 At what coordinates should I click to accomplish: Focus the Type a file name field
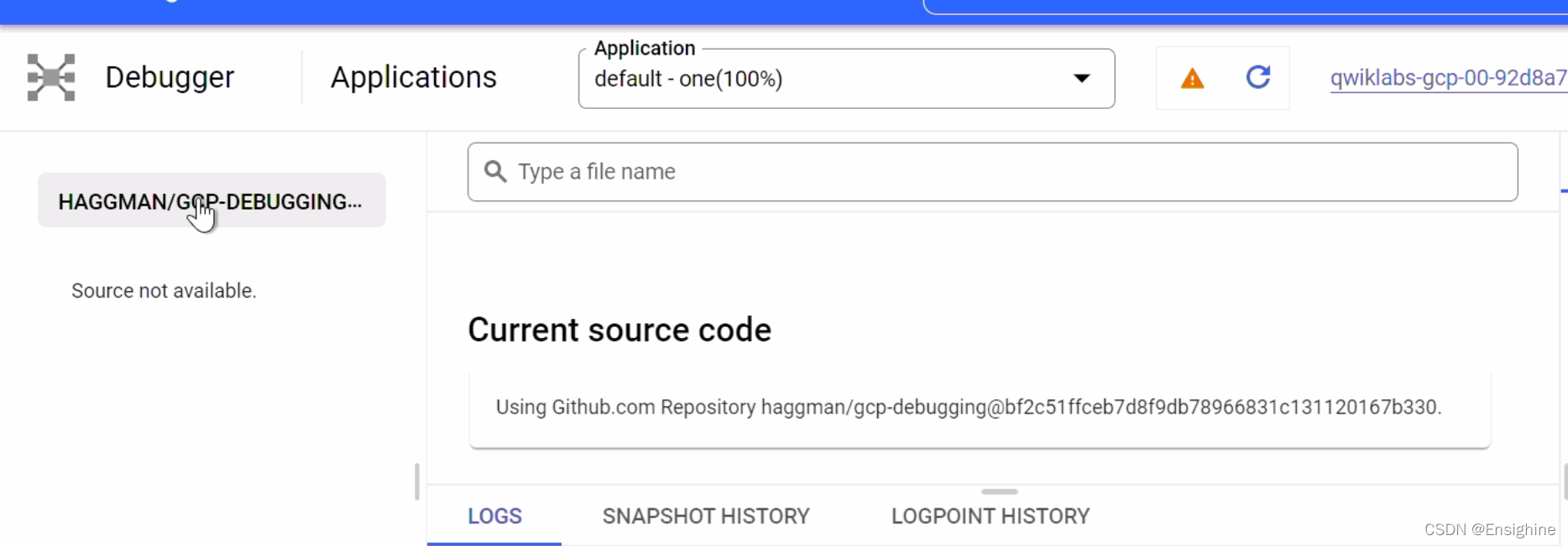tap(992, 172)
